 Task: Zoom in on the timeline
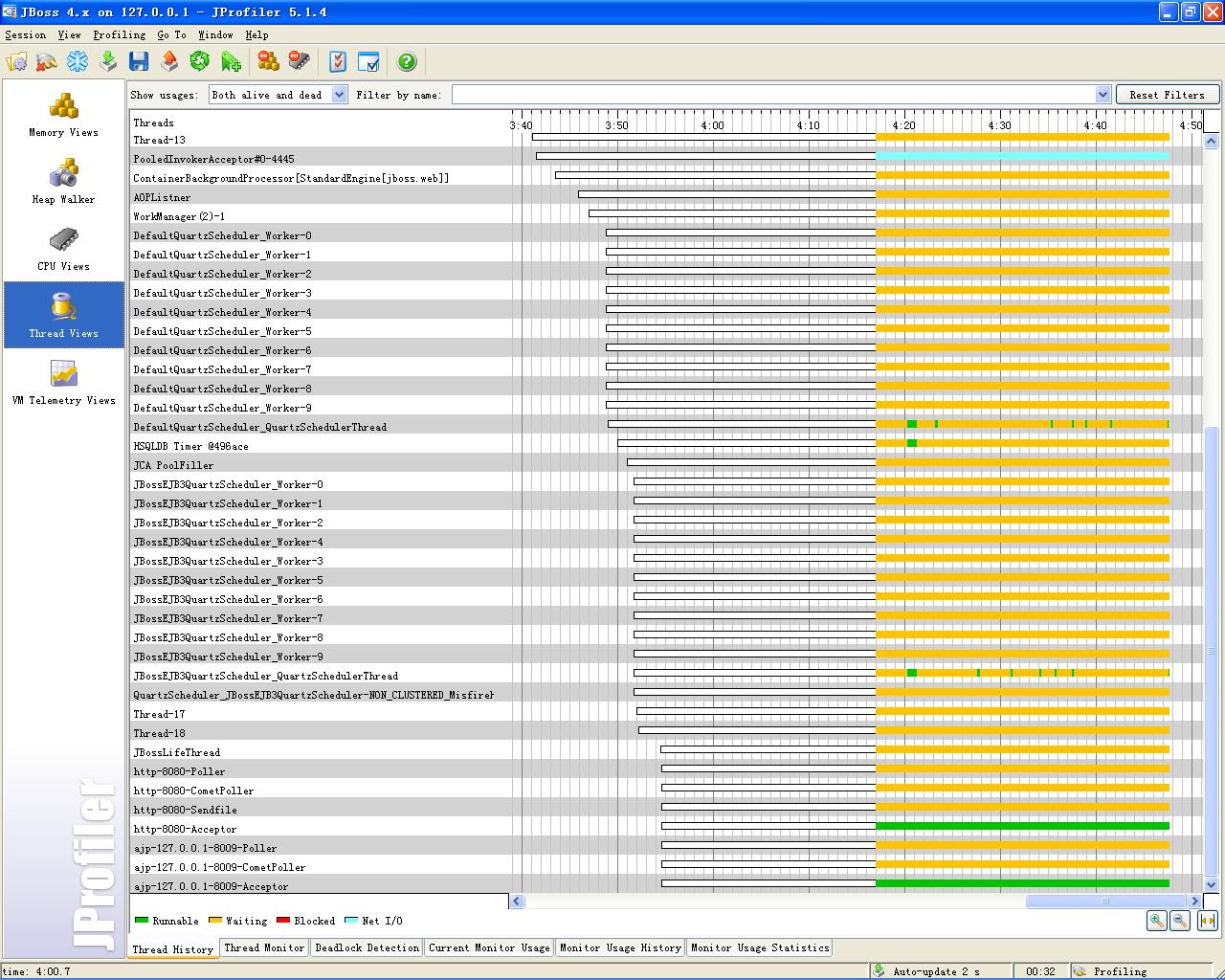[1157, 921]
